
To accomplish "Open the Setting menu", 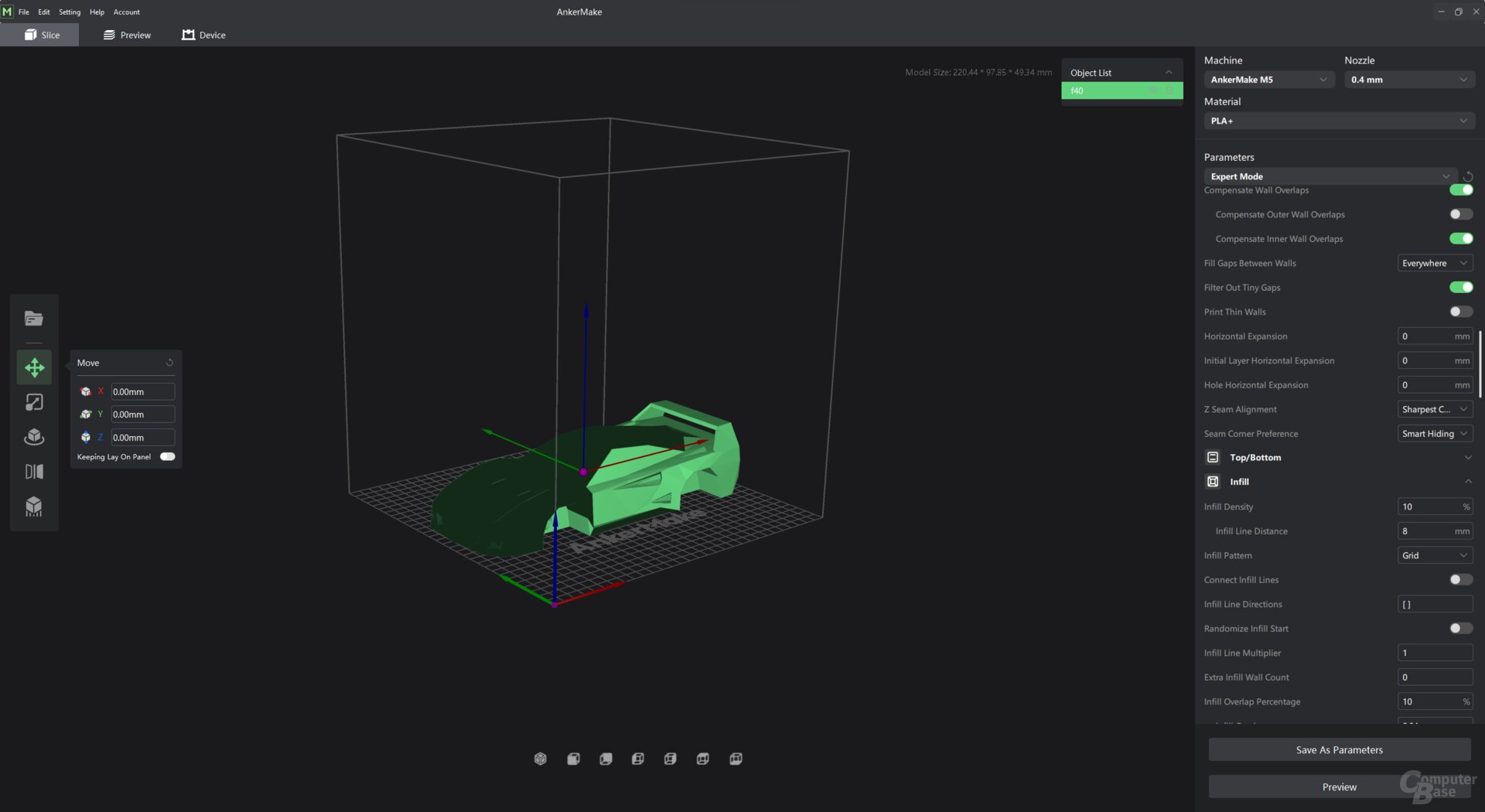I will (70, 12).
